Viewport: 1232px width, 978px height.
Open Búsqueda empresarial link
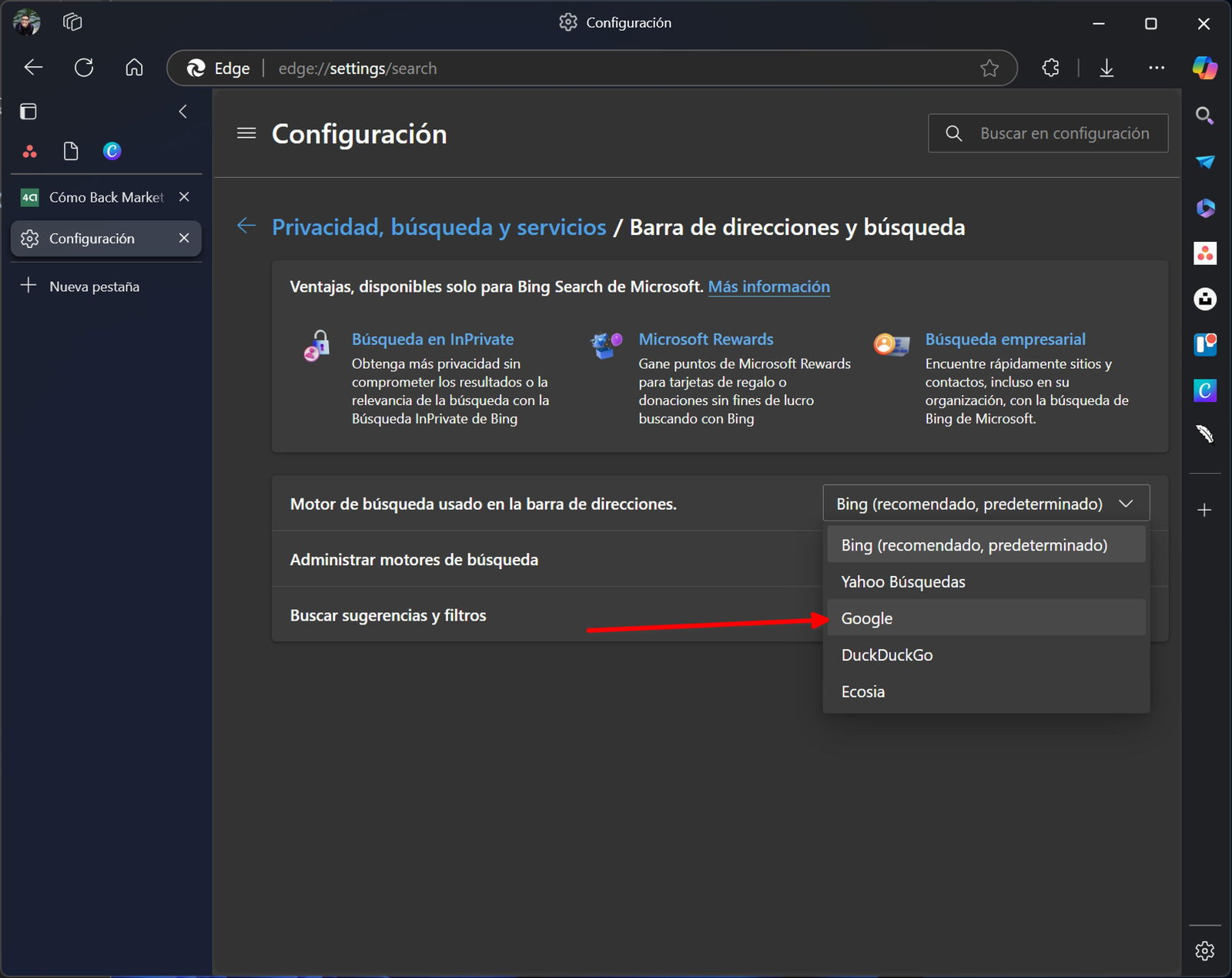(x=1005, y=339)
